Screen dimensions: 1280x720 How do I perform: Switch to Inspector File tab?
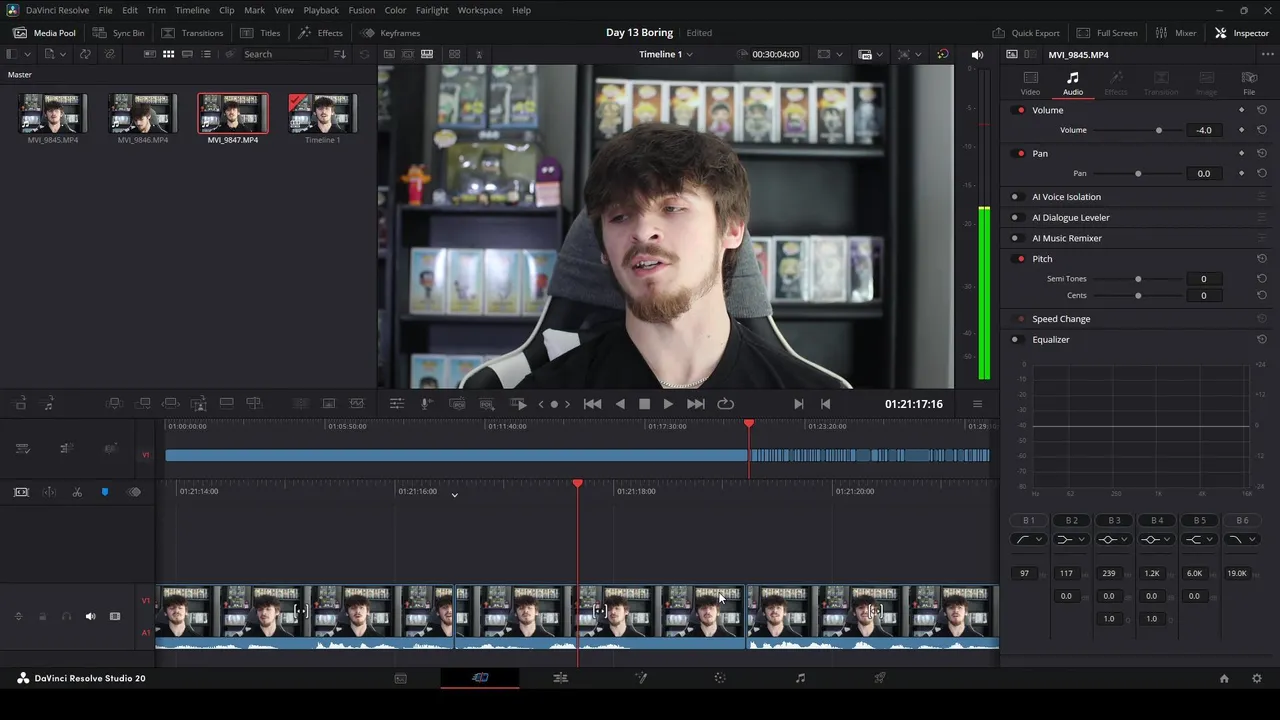tap(1249, 83)
